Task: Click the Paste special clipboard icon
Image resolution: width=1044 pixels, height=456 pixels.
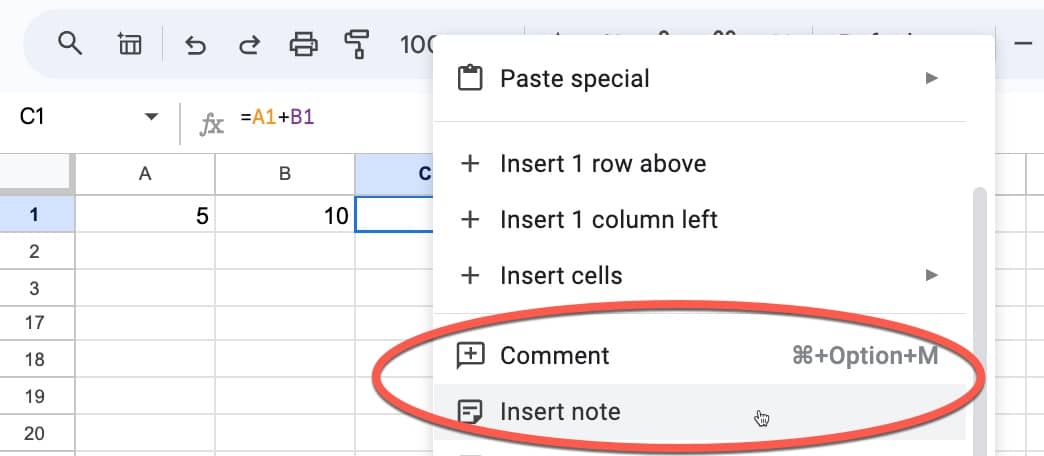Action: pos(470,78)
